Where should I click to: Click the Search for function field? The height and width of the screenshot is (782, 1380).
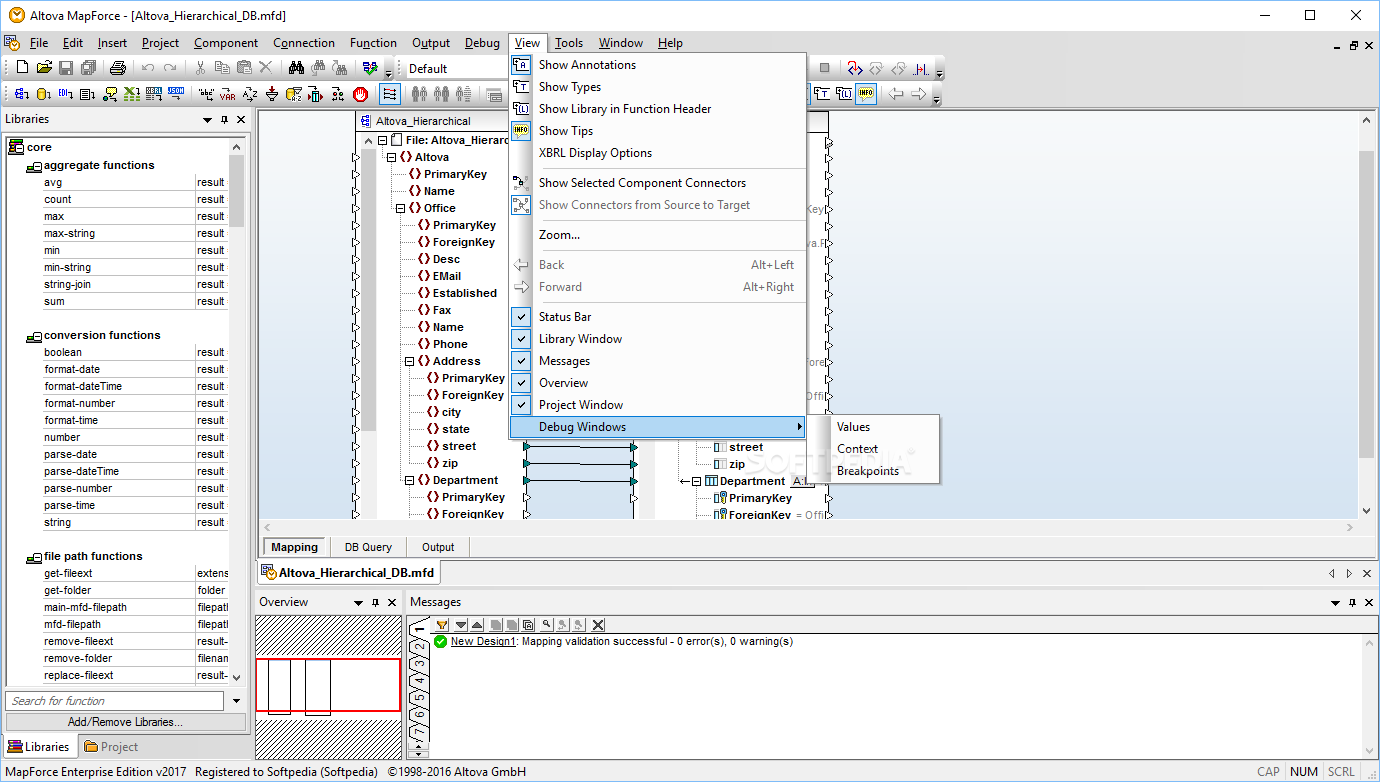tap(116, 701)
